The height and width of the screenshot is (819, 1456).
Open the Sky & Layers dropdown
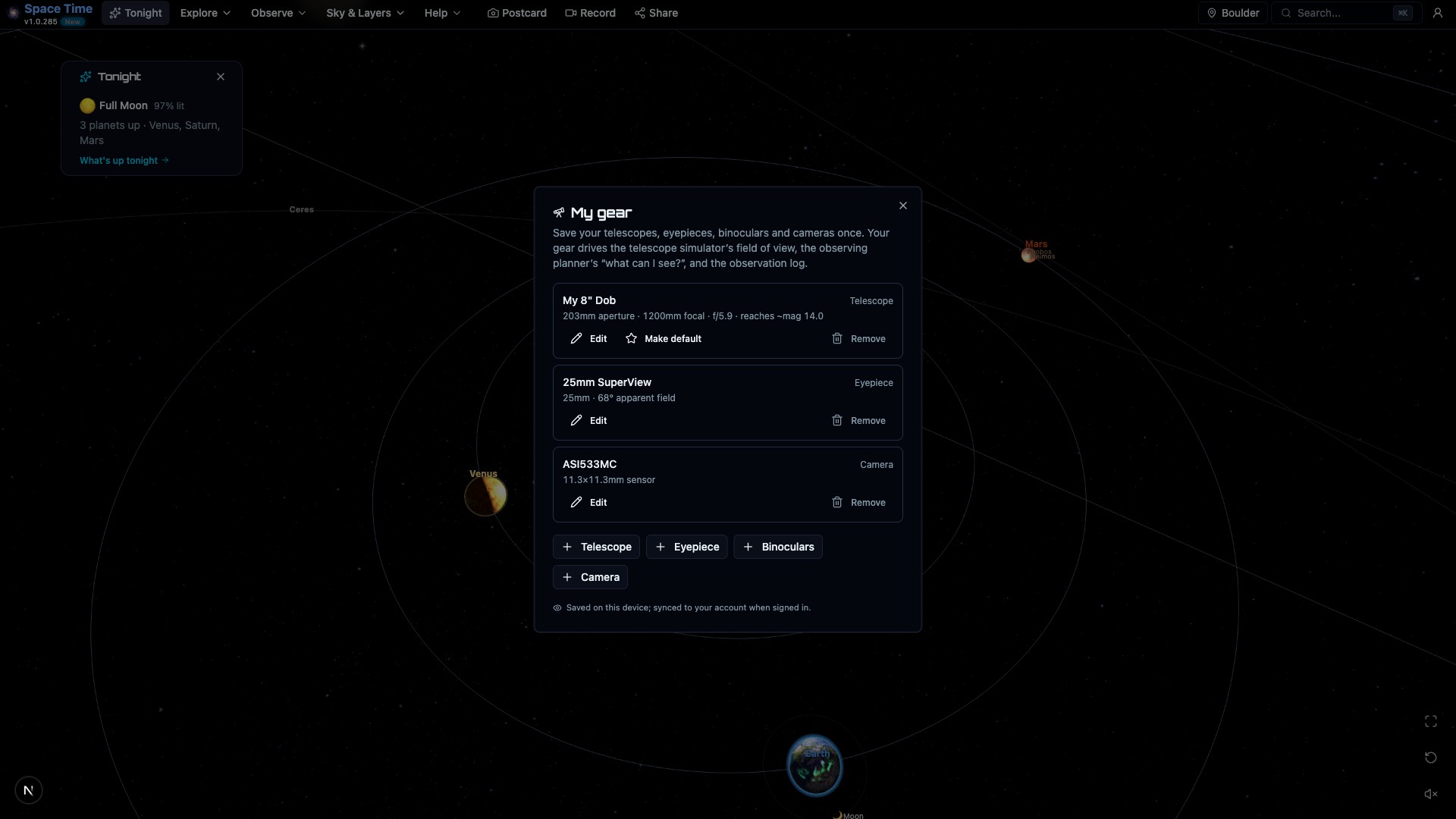(x=365, y=13)
